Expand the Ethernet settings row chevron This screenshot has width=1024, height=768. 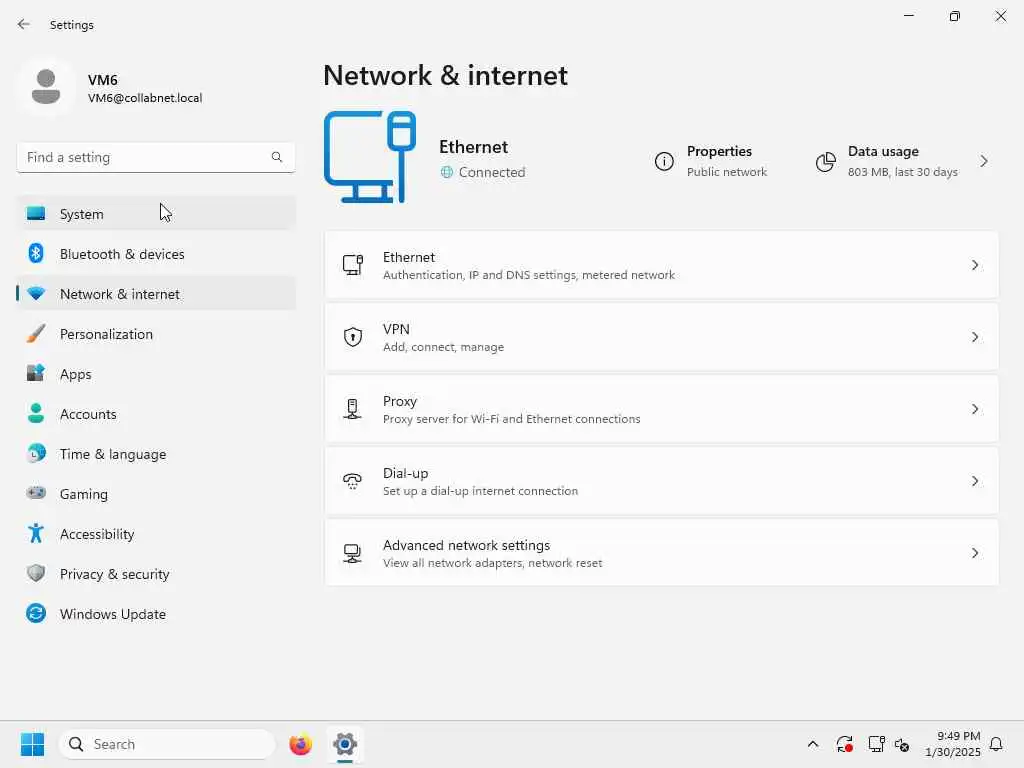[975, 265]
